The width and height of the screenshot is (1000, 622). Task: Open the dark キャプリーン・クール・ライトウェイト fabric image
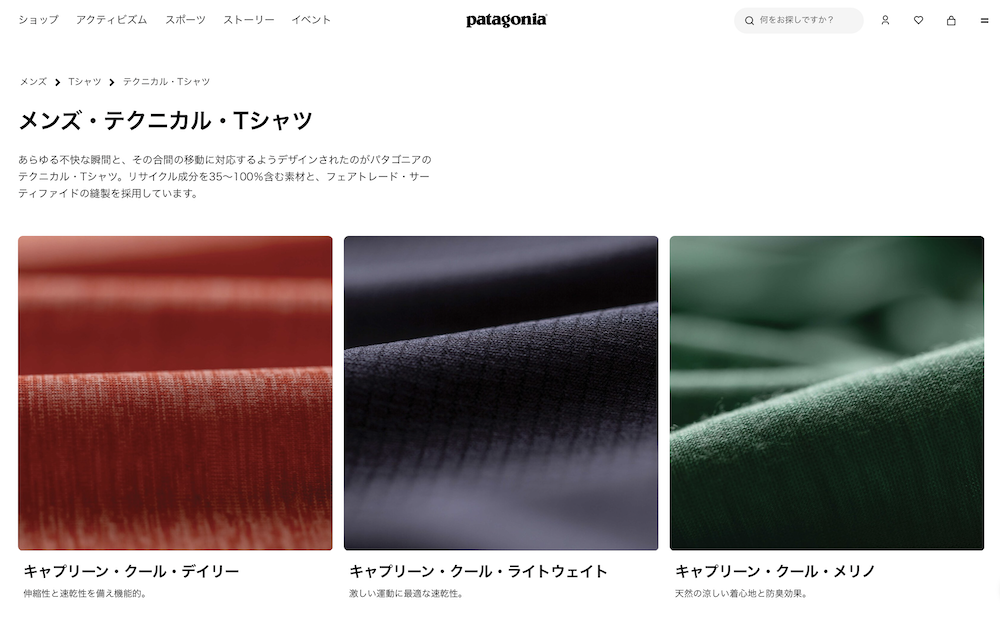(x=501, y=393)
